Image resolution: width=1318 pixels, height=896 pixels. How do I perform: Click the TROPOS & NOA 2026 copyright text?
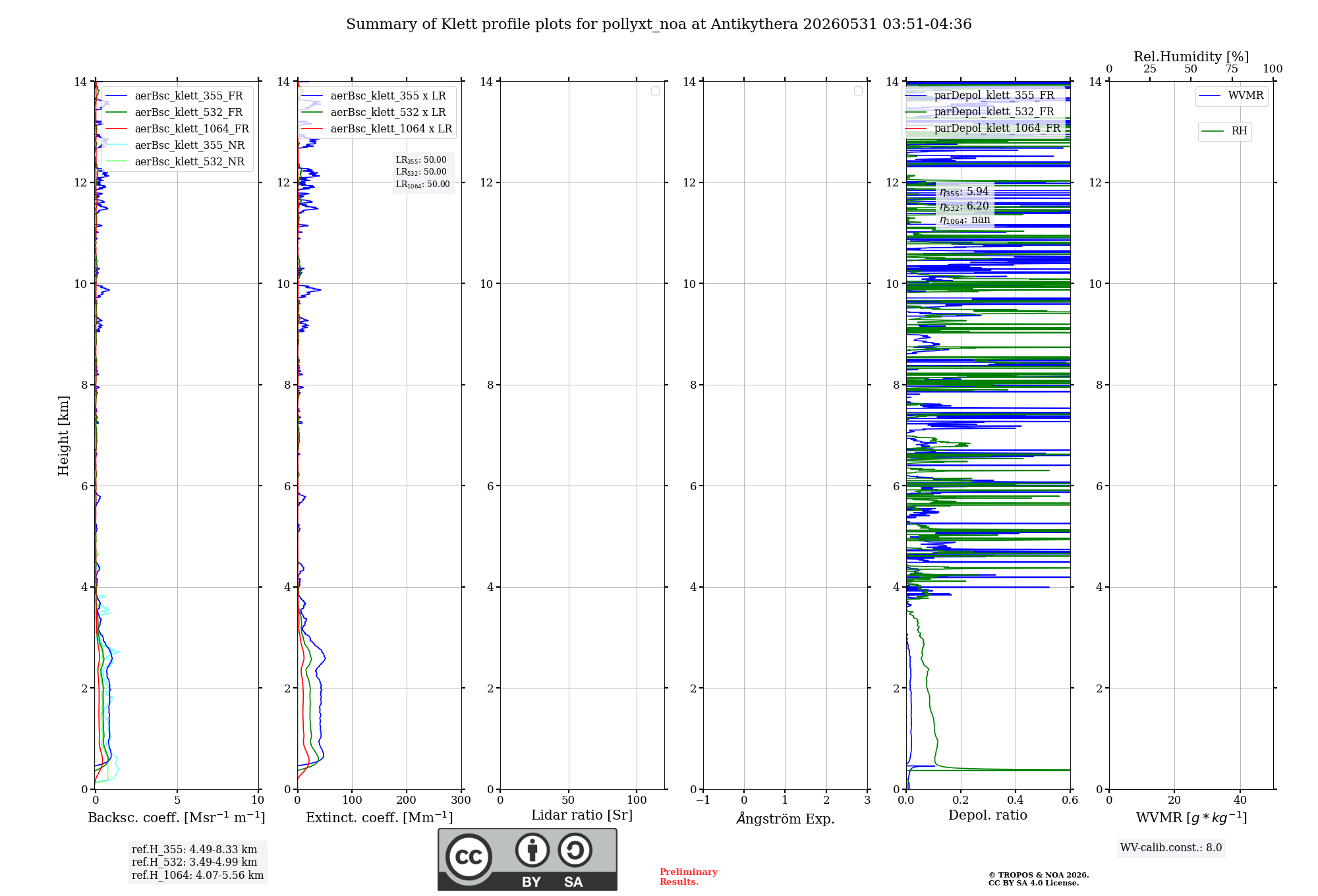[x=1039, y=879]
